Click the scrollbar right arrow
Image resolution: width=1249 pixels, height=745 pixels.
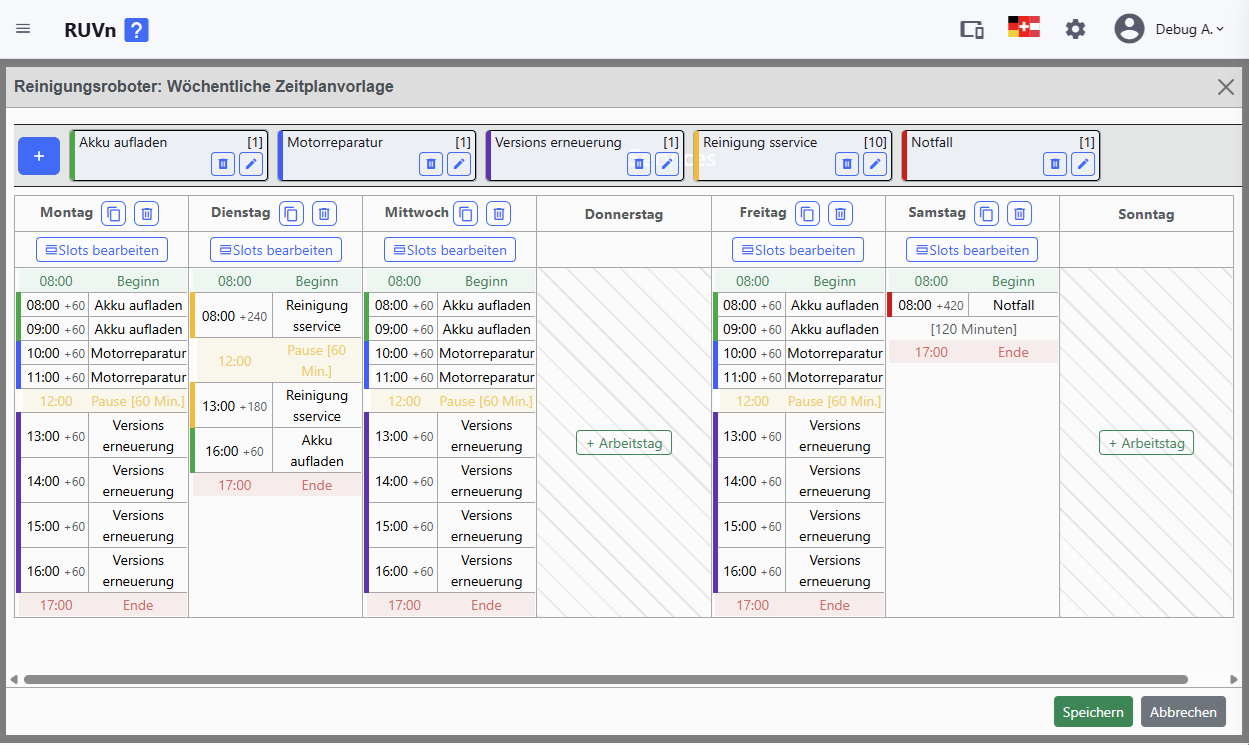click(1235, 680)
